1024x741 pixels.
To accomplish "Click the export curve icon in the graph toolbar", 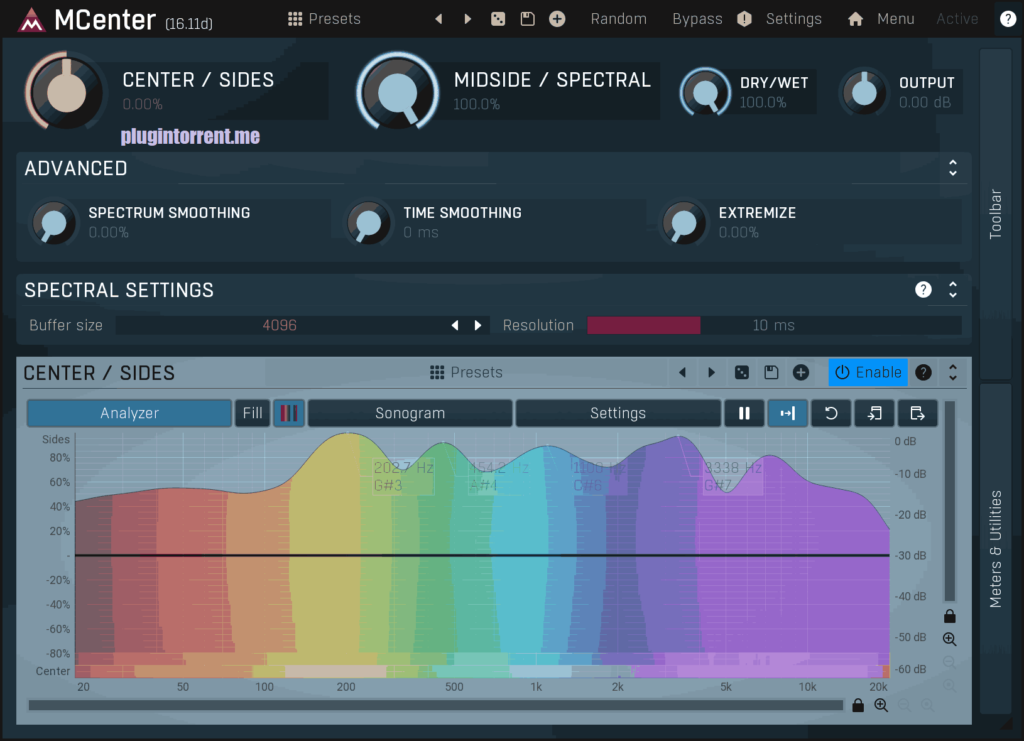I will [918, 413].
